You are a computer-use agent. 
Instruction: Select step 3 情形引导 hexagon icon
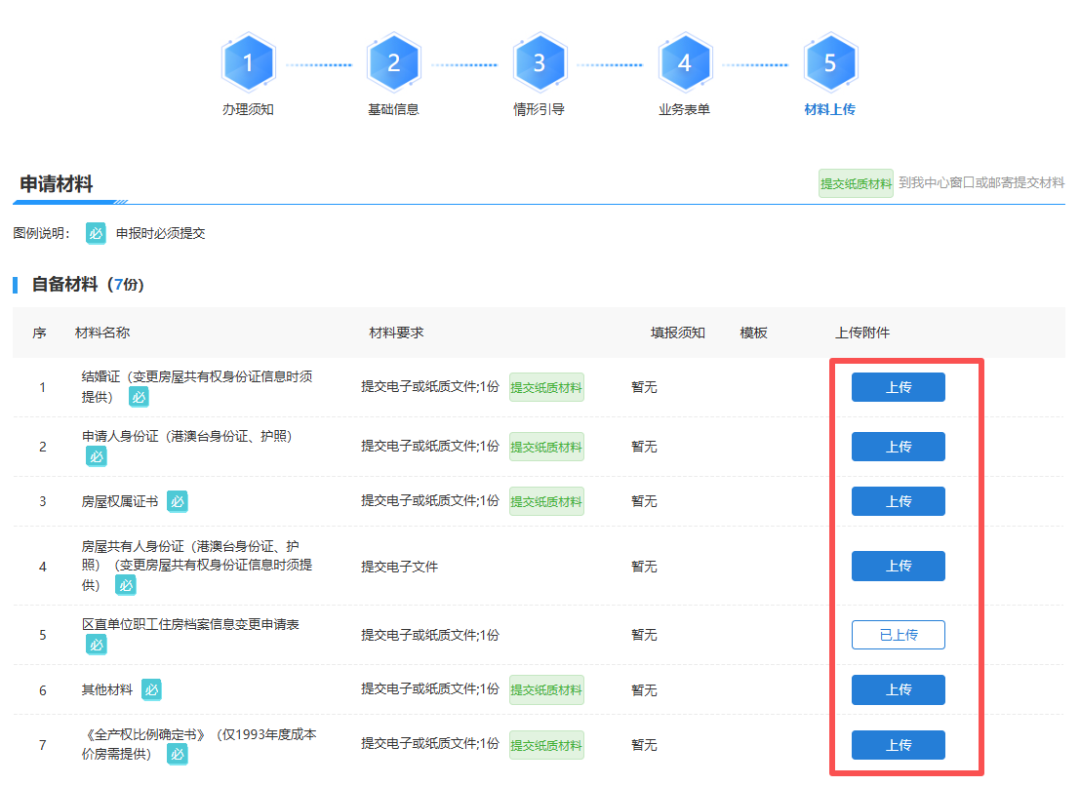pos(539,63)
